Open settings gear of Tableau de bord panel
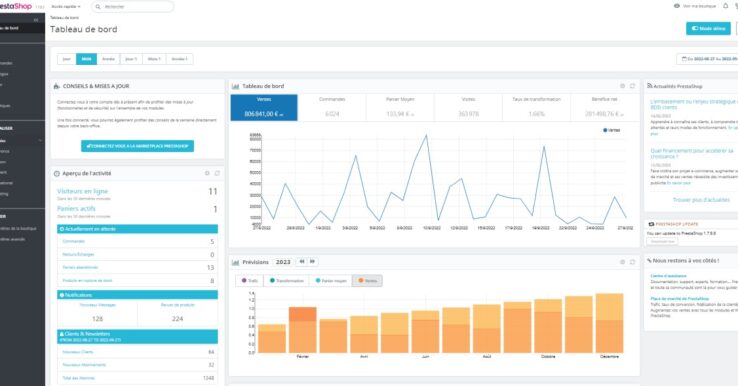 (622, 86)
